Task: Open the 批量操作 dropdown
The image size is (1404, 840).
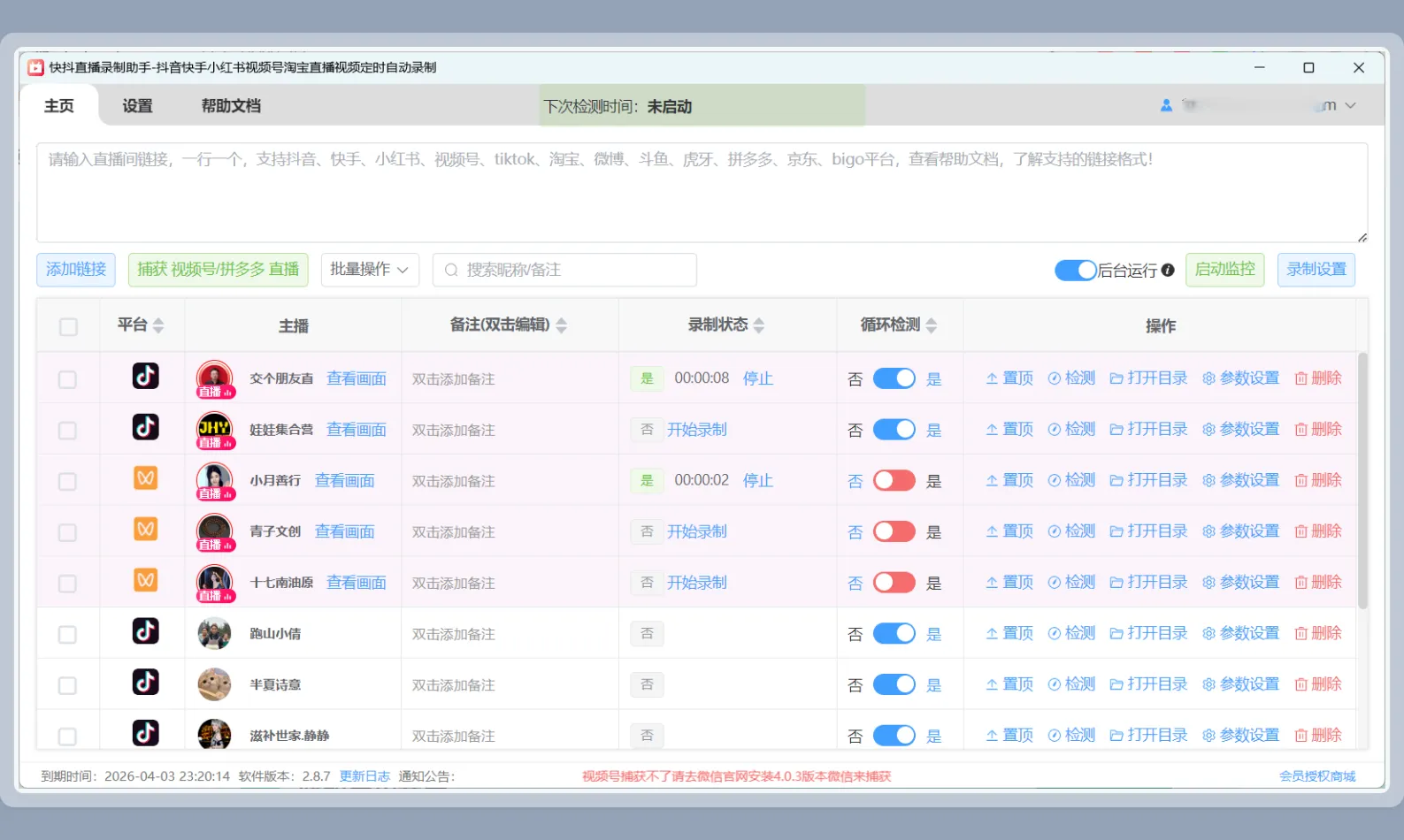Action: click(369, 270)
